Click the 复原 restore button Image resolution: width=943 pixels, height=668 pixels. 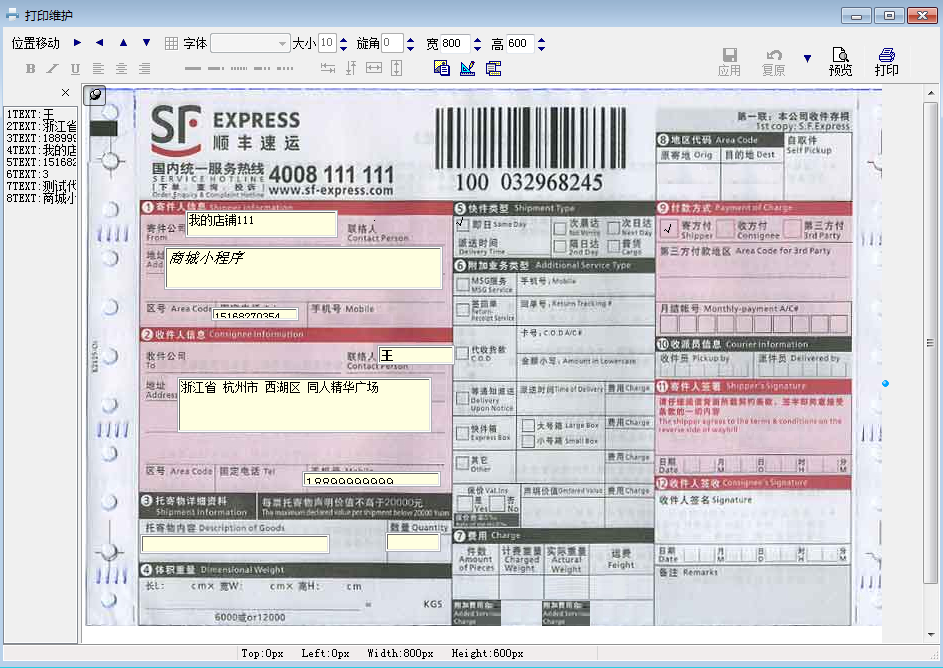point(773,63)
